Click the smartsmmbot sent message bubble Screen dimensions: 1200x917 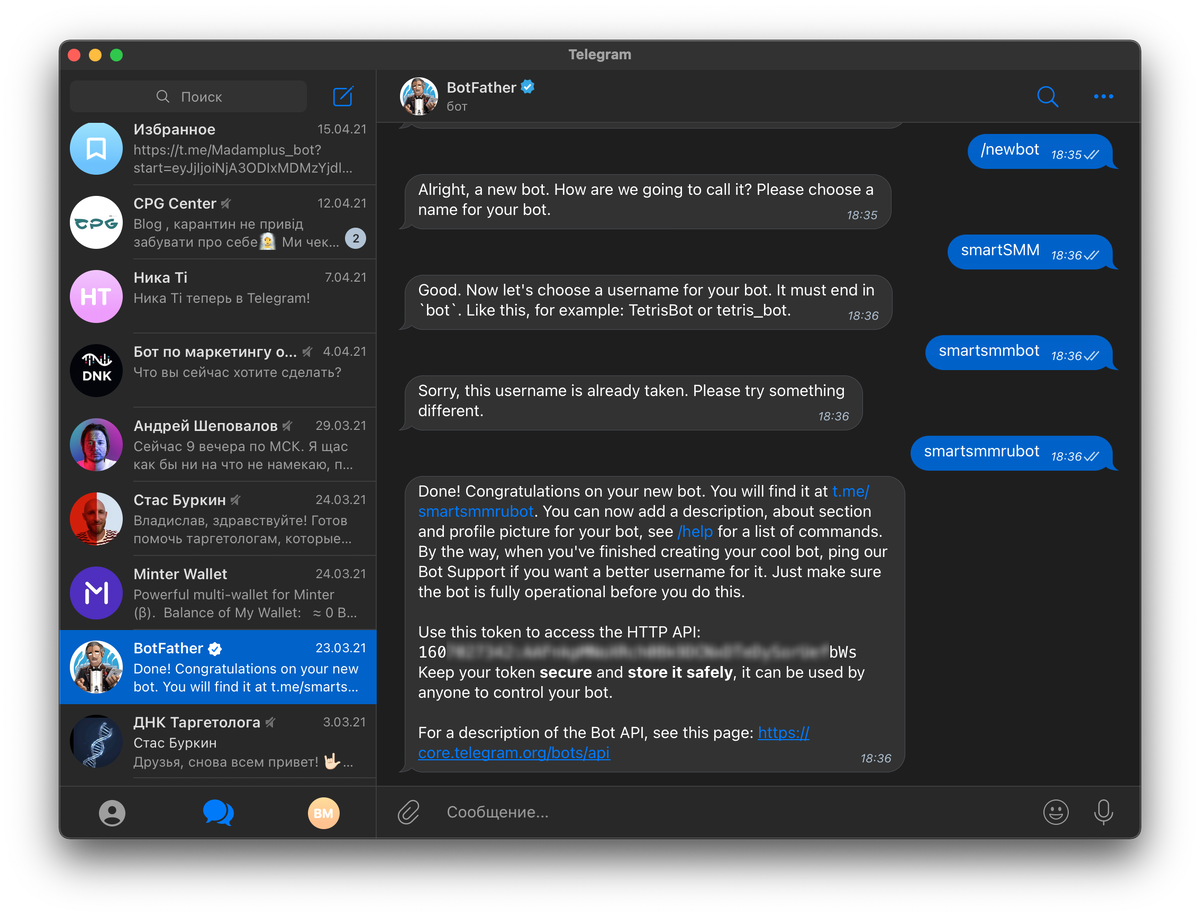pyautogui.click(x=1019, y=352)
